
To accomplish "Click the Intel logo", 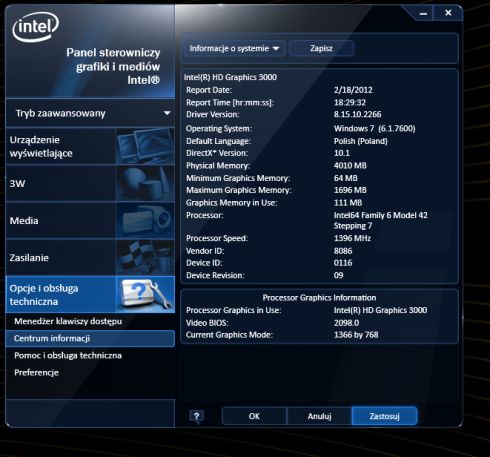I will 36,27.
